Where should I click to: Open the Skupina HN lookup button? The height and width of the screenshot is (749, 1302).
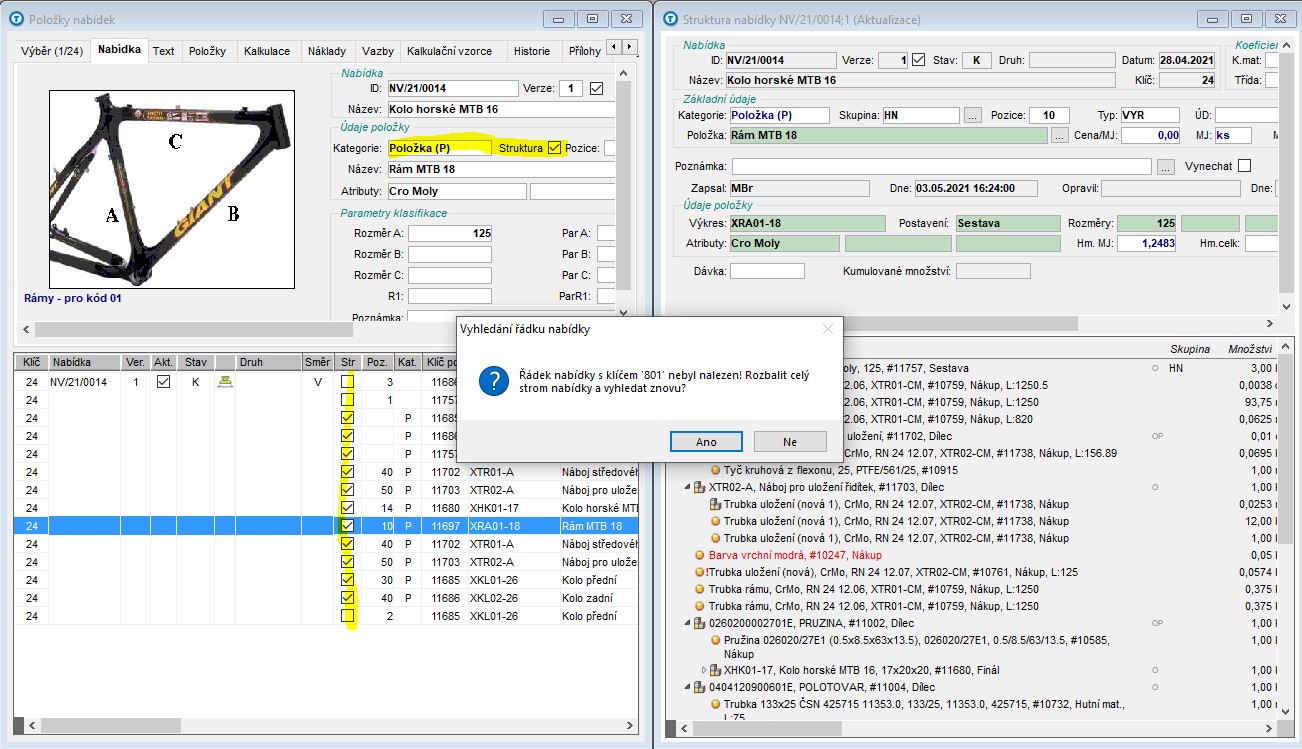click(x=973, y=115)
